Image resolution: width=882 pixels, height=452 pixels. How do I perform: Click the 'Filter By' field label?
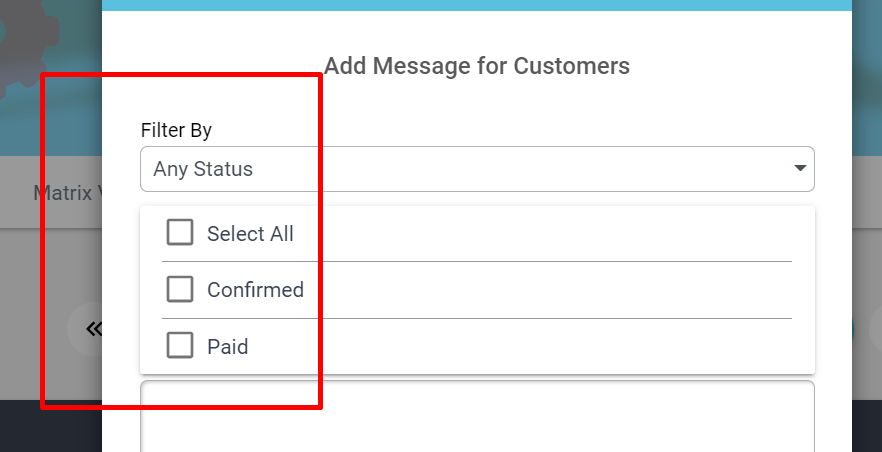(x=176, y=130)
